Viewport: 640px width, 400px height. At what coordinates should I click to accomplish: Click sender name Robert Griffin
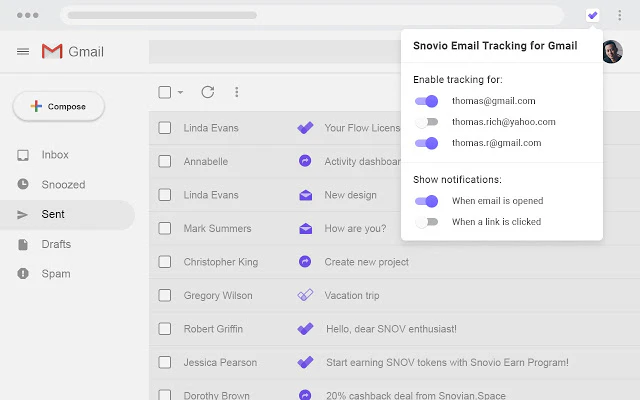(213, 329)
